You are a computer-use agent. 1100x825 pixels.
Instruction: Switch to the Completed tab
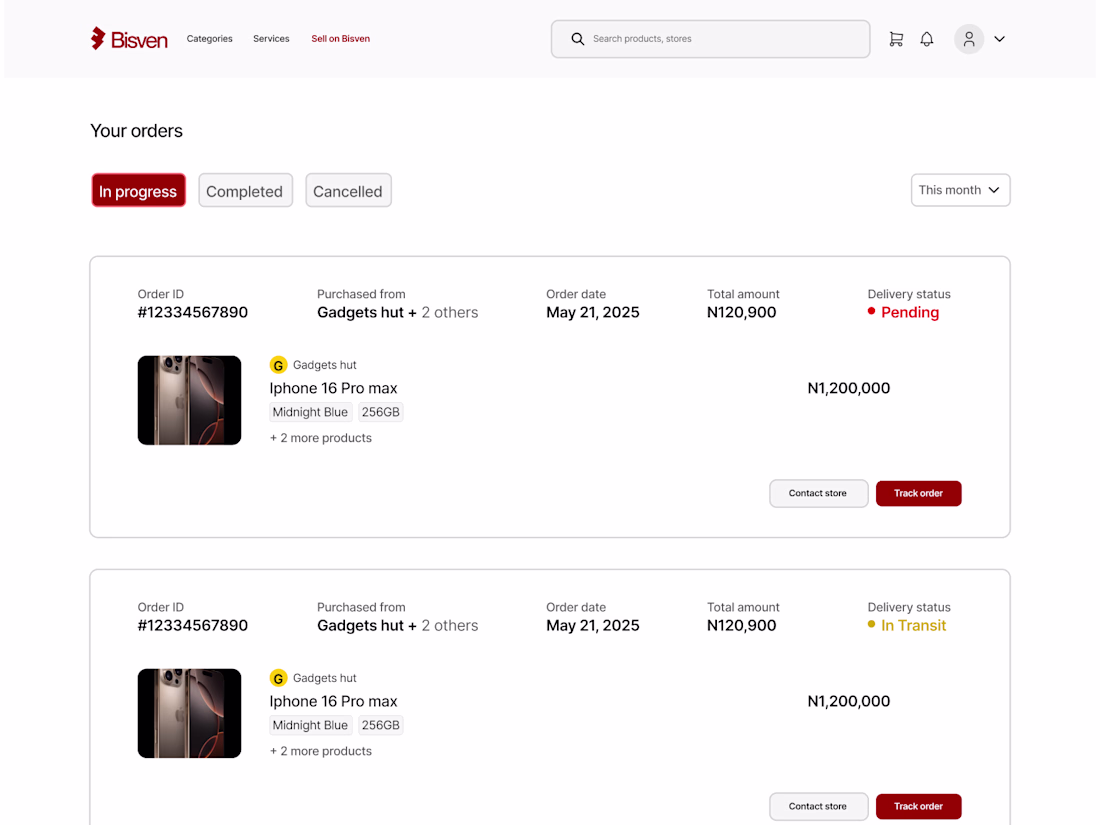pyautogui.click(x=245, y=191)
